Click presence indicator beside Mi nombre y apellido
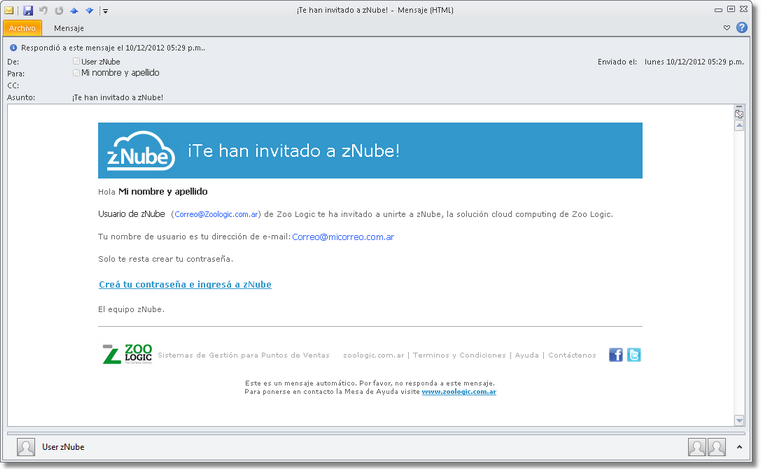 pos(77,72)
